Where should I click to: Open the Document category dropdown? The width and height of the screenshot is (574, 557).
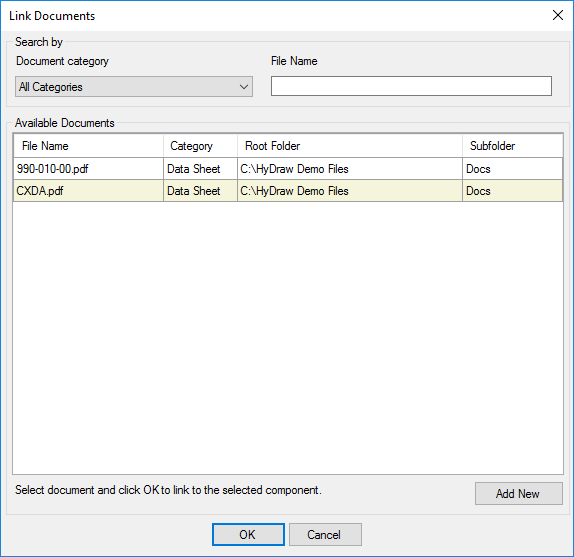point(134,87)
